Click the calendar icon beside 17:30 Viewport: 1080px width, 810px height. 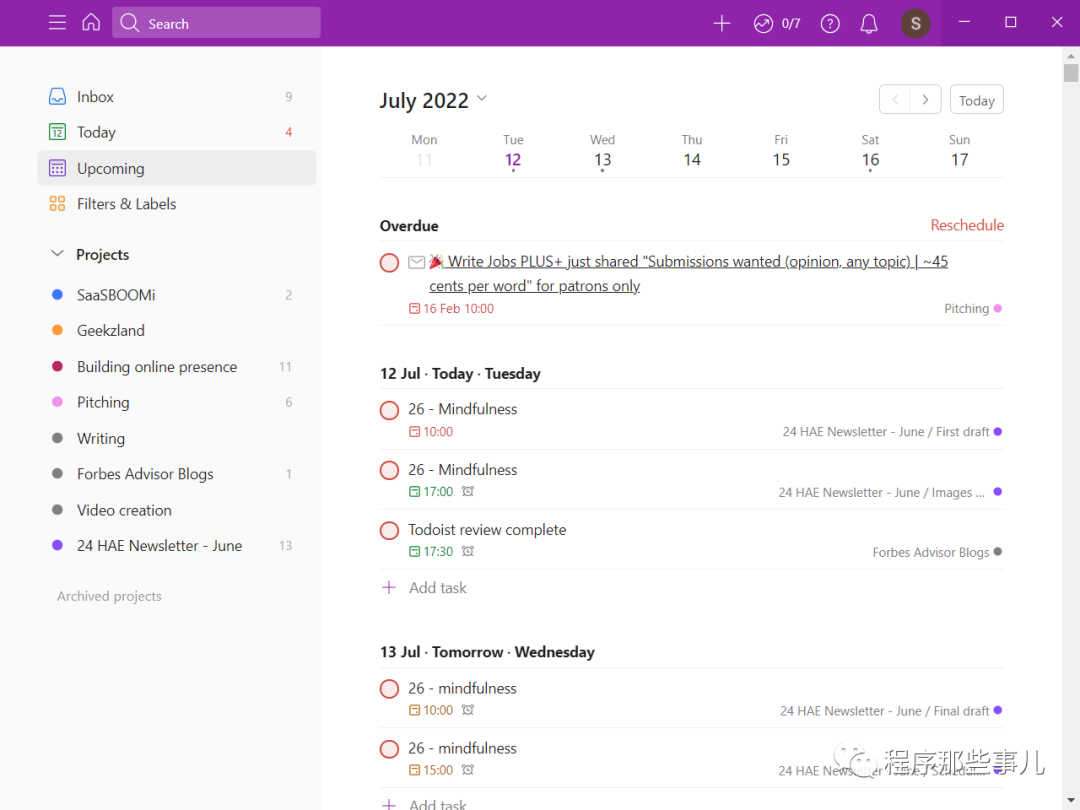coord(414,551)
